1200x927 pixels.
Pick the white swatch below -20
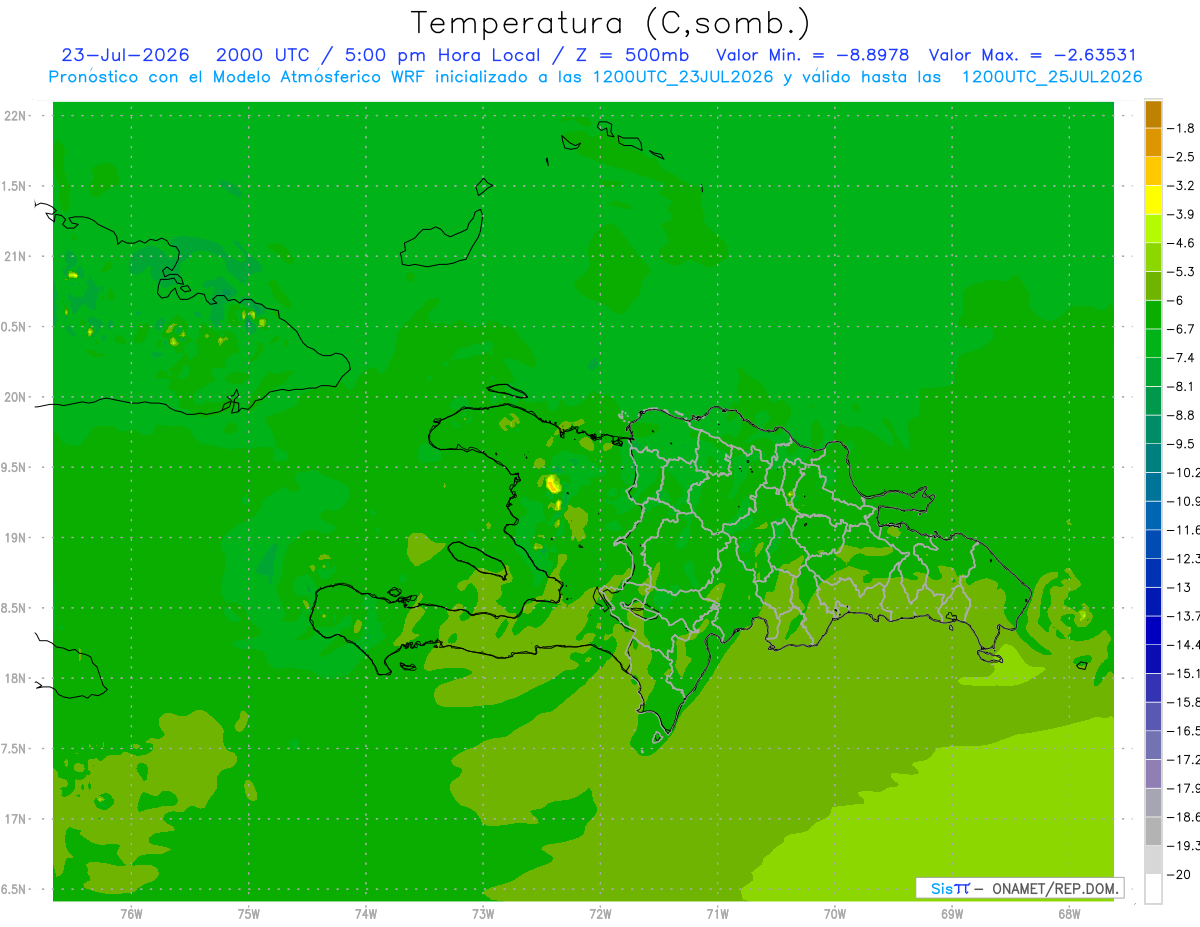tap(1153, 889)
